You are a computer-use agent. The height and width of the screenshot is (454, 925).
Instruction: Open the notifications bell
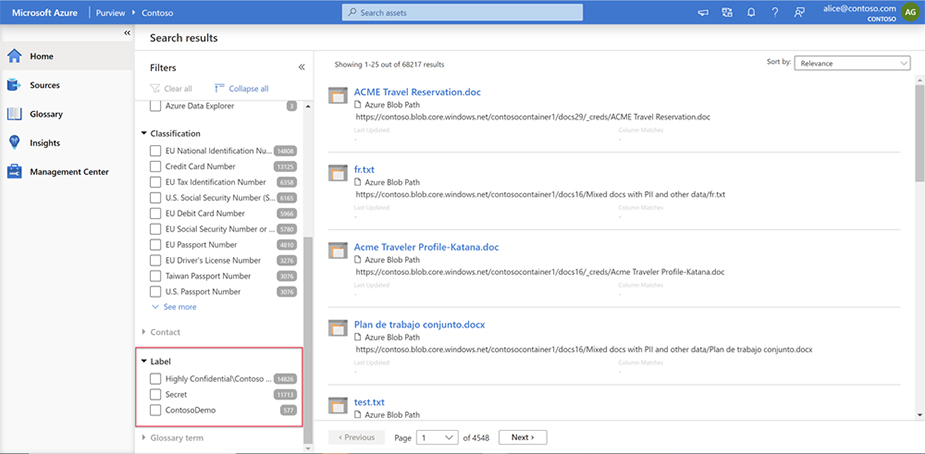751,12
